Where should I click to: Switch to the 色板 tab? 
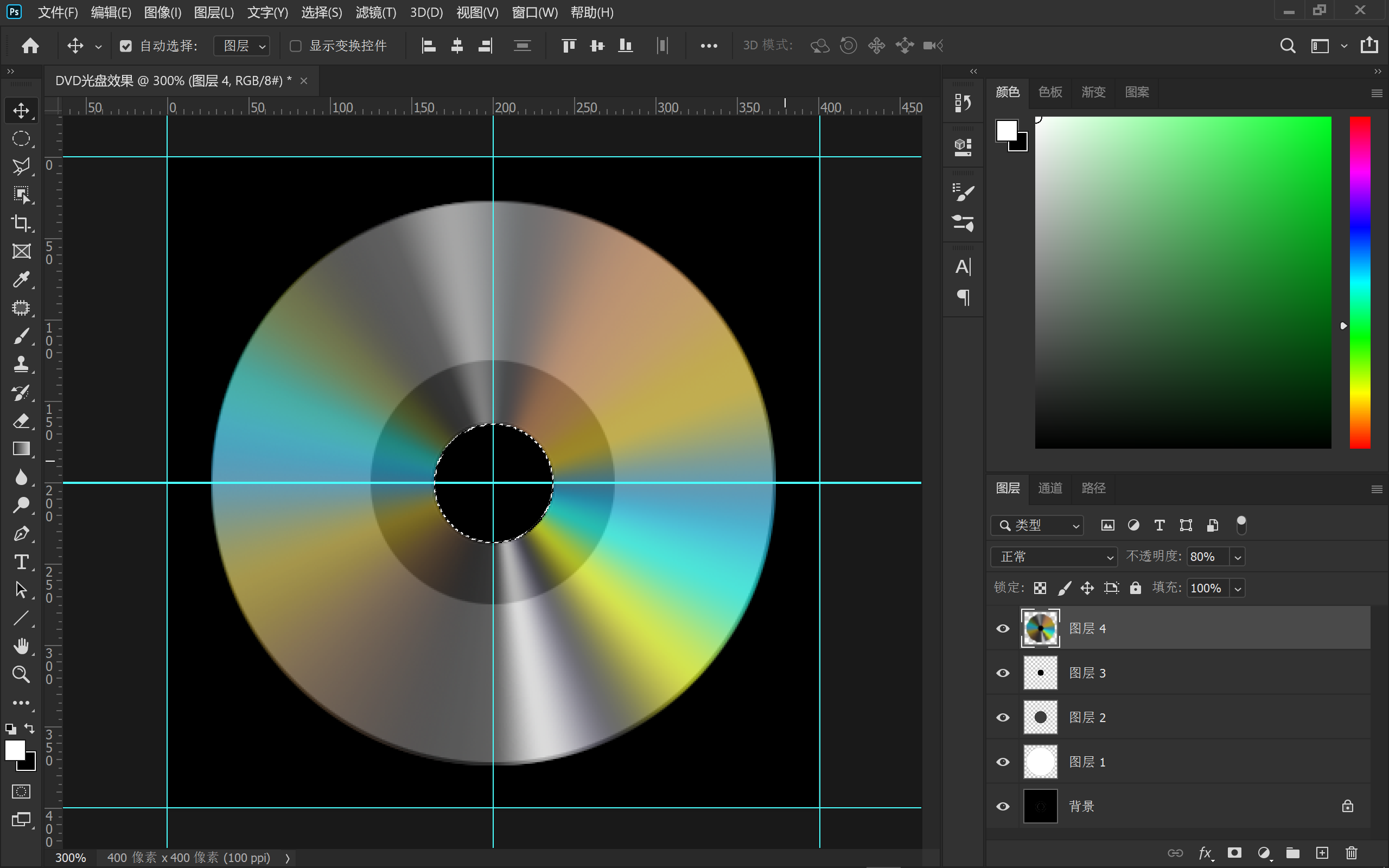pyautogui.click(x=1050, y=92)
